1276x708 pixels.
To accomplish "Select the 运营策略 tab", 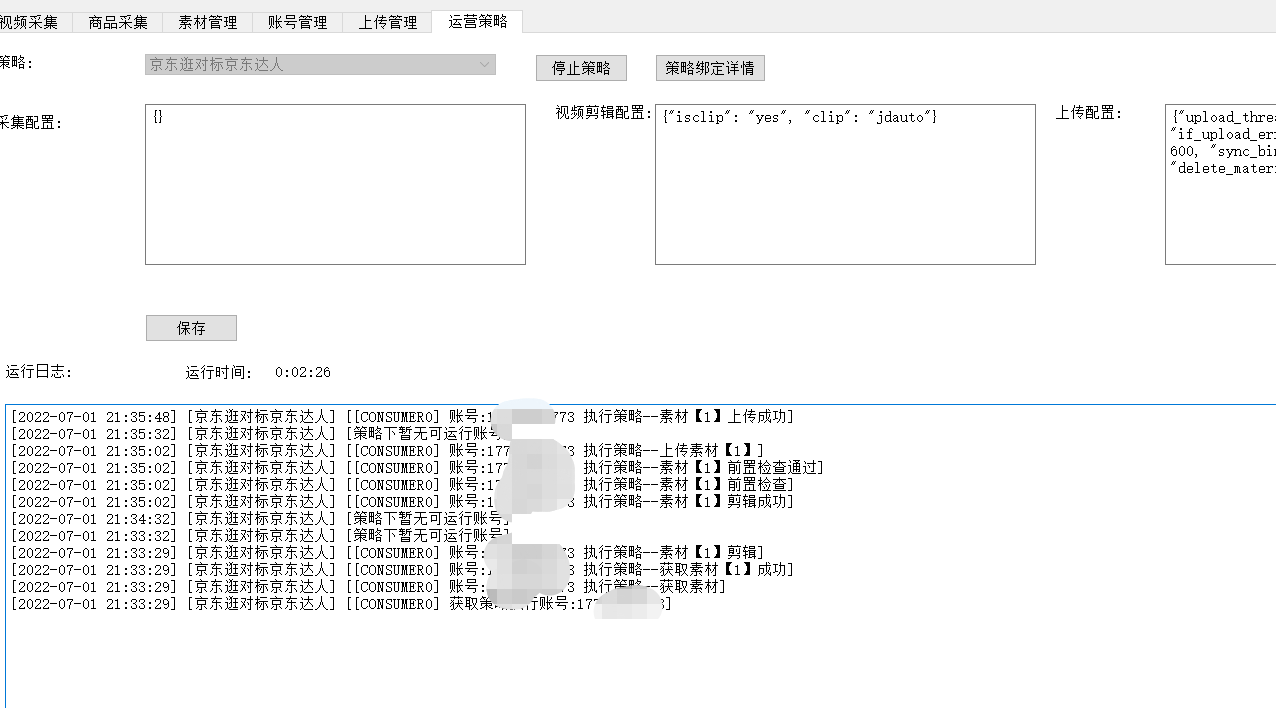I will [x=478, y=21].
